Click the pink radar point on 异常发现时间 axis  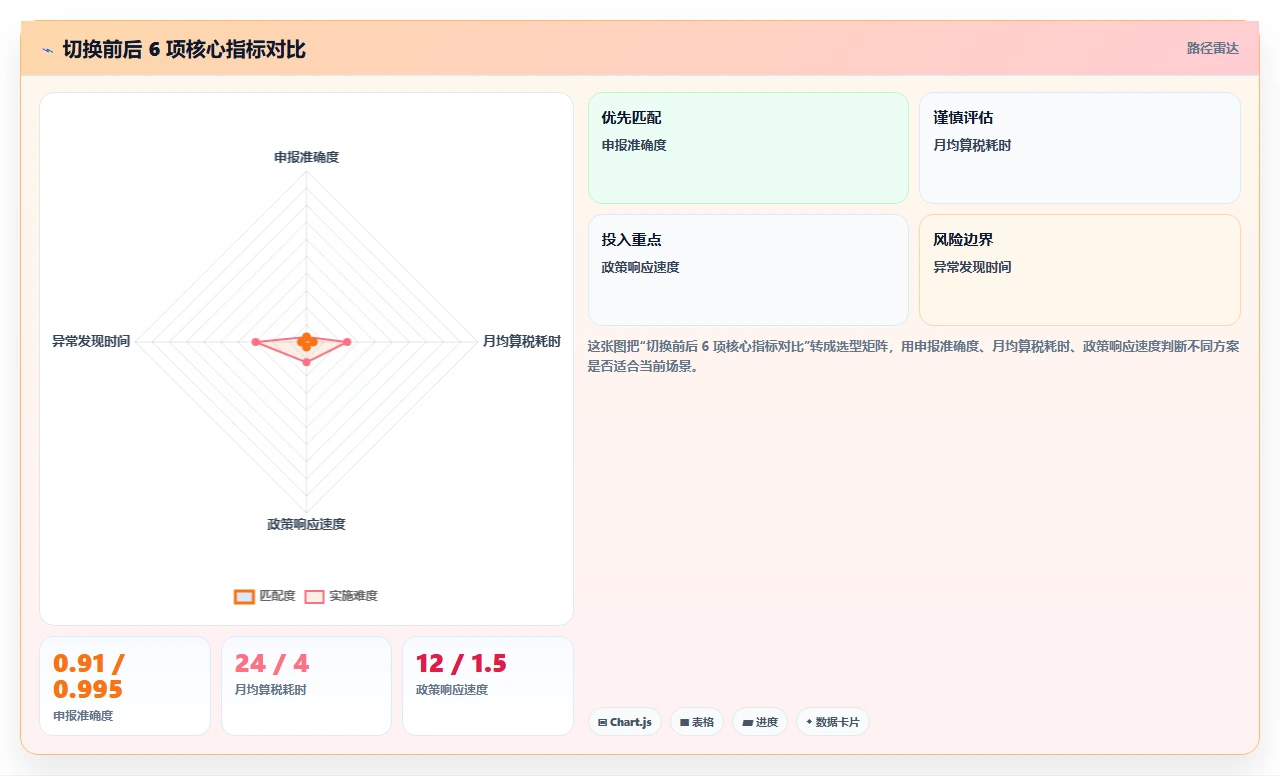click(x=256, y=342)
